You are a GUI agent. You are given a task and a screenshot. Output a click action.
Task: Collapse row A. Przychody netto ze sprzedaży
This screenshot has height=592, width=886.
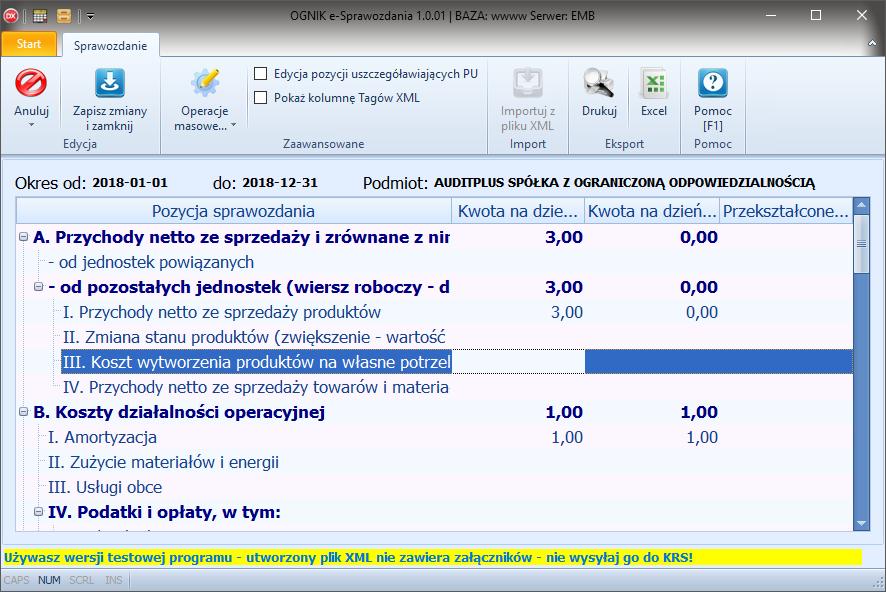point(24,237)
